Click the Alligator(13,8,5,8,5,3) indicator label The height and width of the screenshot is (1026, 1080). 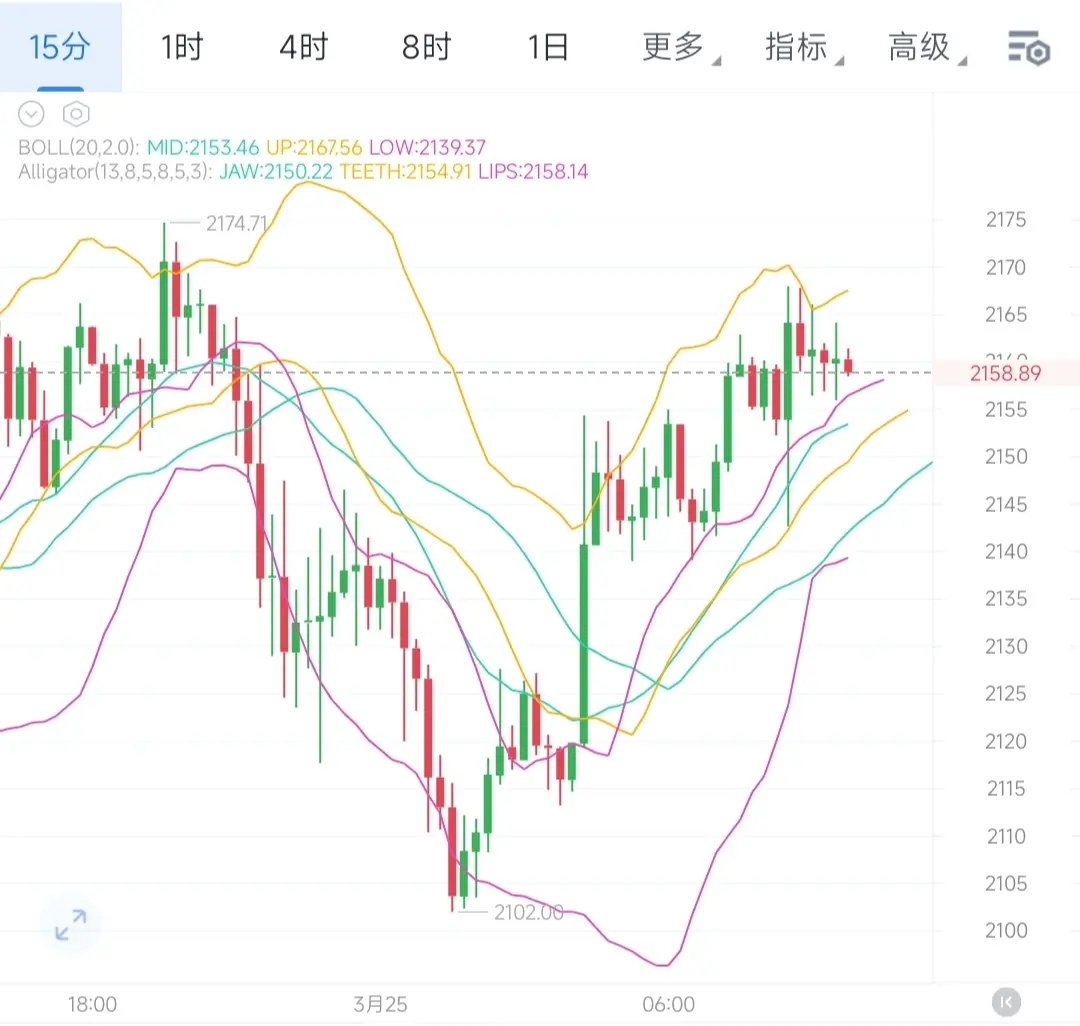pyautogui.click(x=115, y=172)
